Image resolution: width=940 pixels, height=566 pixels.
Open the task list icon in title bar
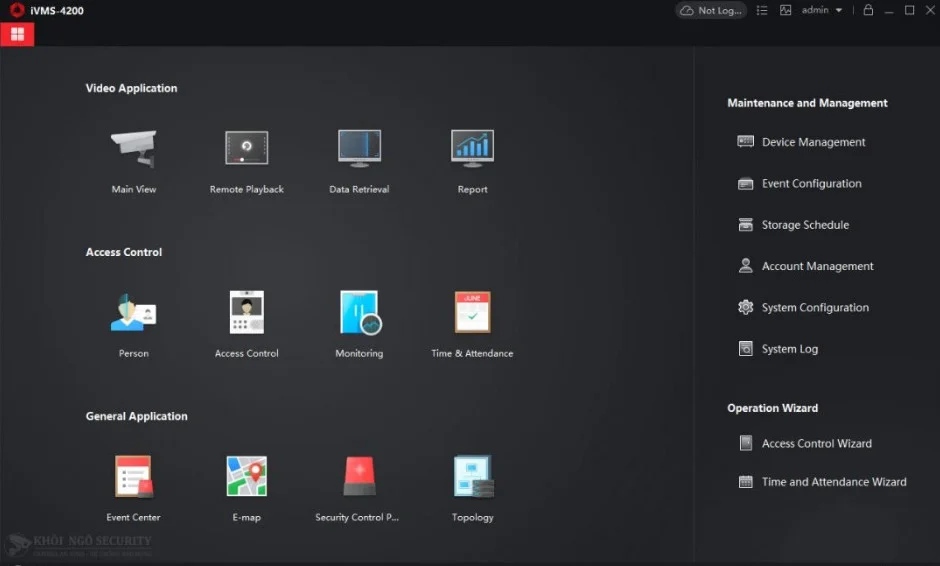click(x=762, y=10)
